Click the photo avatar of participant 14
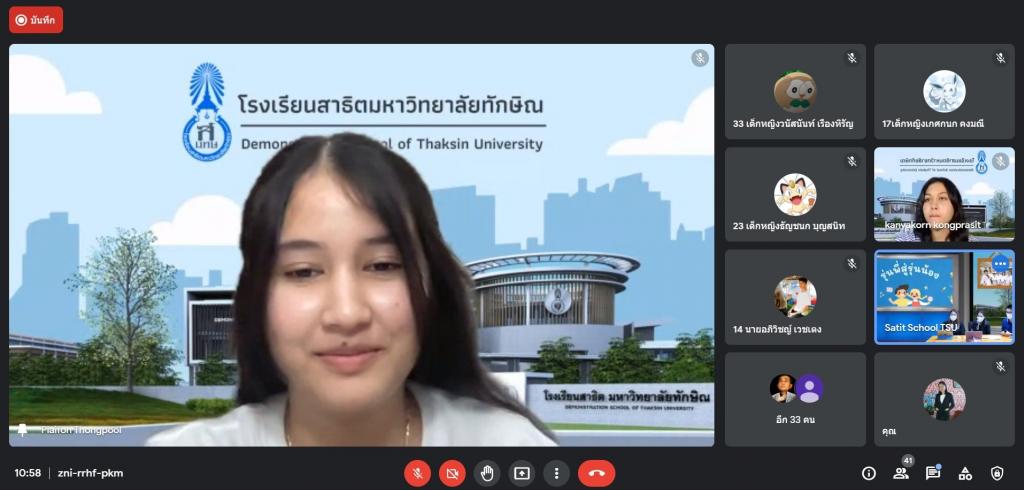This screenshot has height=490, width=1024. point(795,297)
